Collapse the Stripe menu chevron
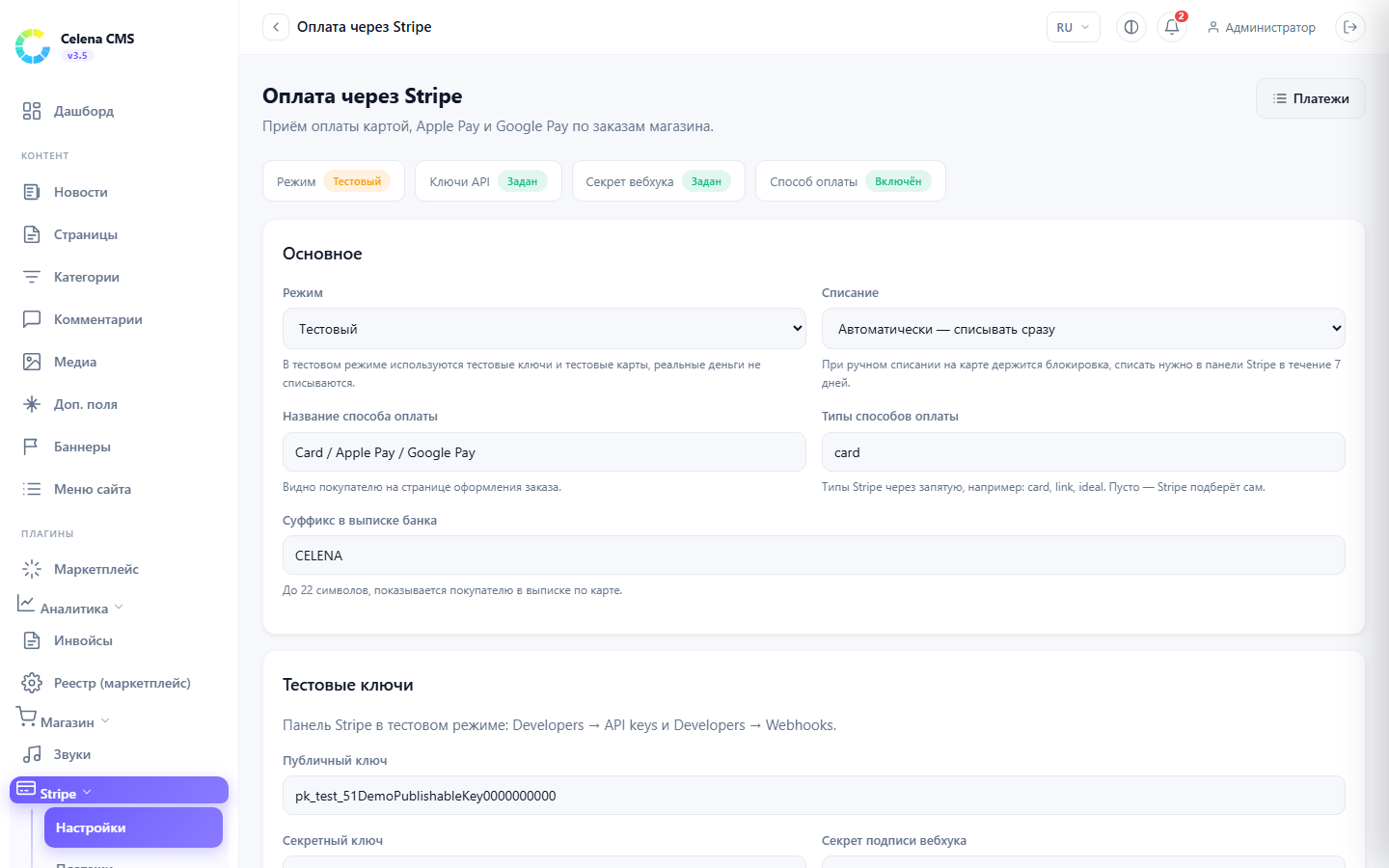Viewport: 1389px width, 868px height. click(87, 793)
